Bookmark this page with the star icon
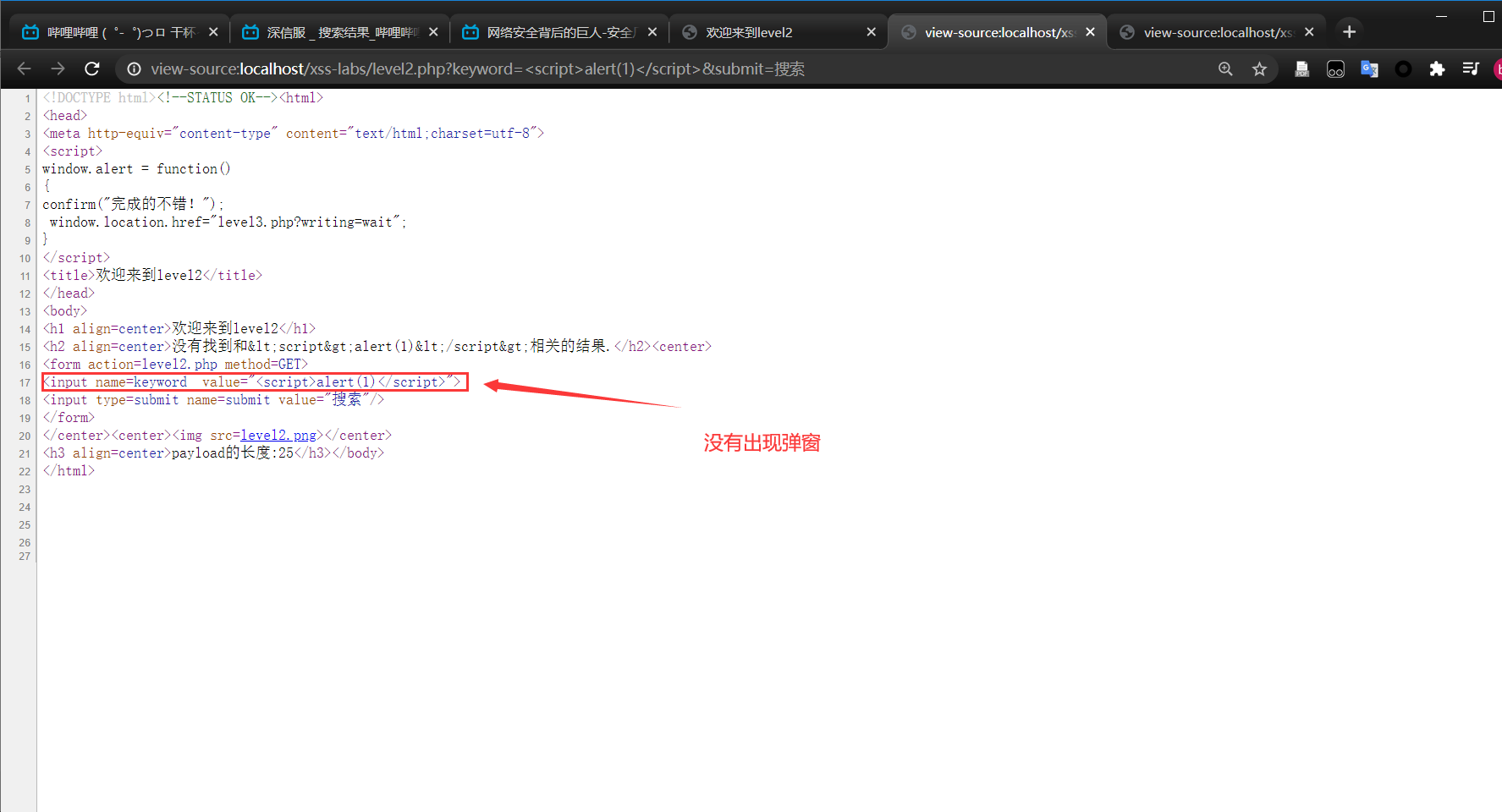 pyautogui.click(x=1259, y=69)
